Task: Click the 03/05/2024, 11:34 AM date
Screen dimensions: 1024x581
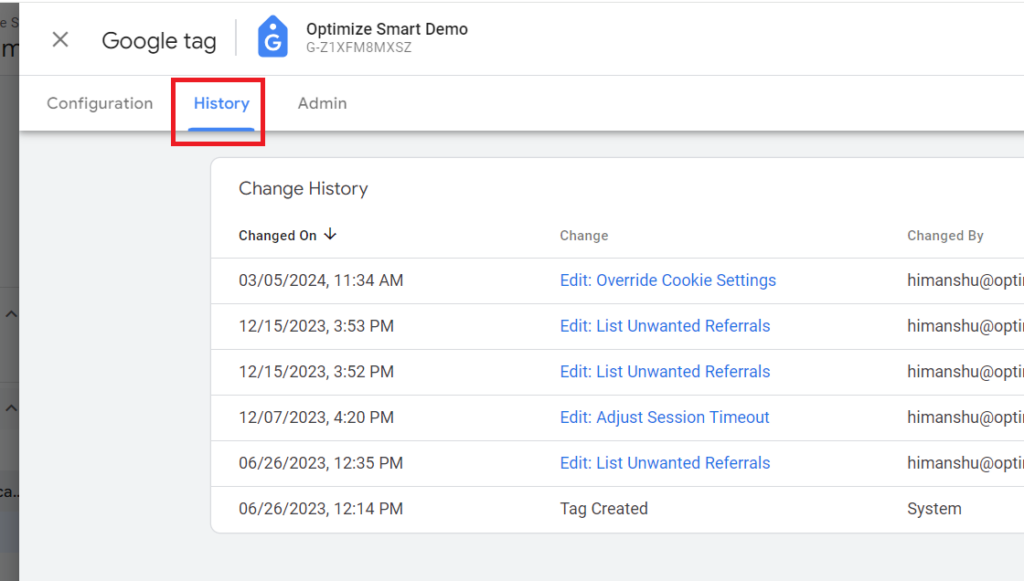Action: (x=321, y=280)
